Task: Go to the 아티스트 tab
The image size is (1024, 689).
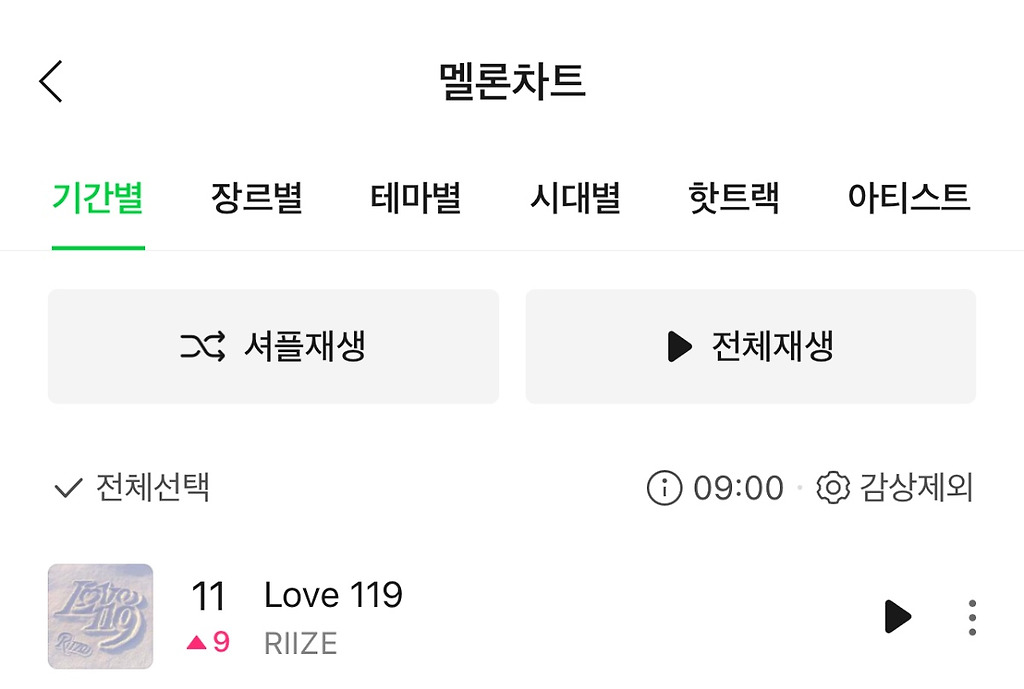Action: tap(908, 197)
